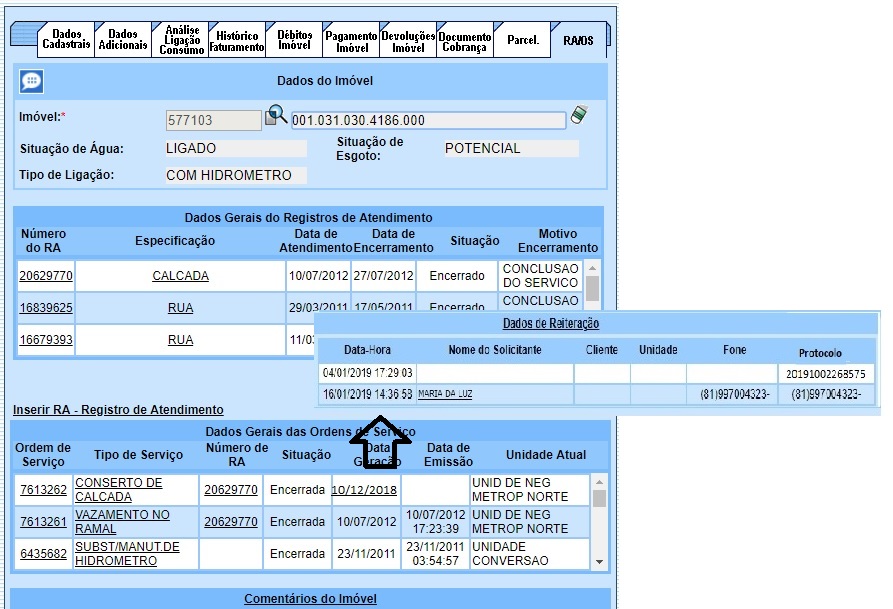
Task: Click Inserir RA - Registro de Atendimento
Action: pyautogui.click(x=118, y=410)
